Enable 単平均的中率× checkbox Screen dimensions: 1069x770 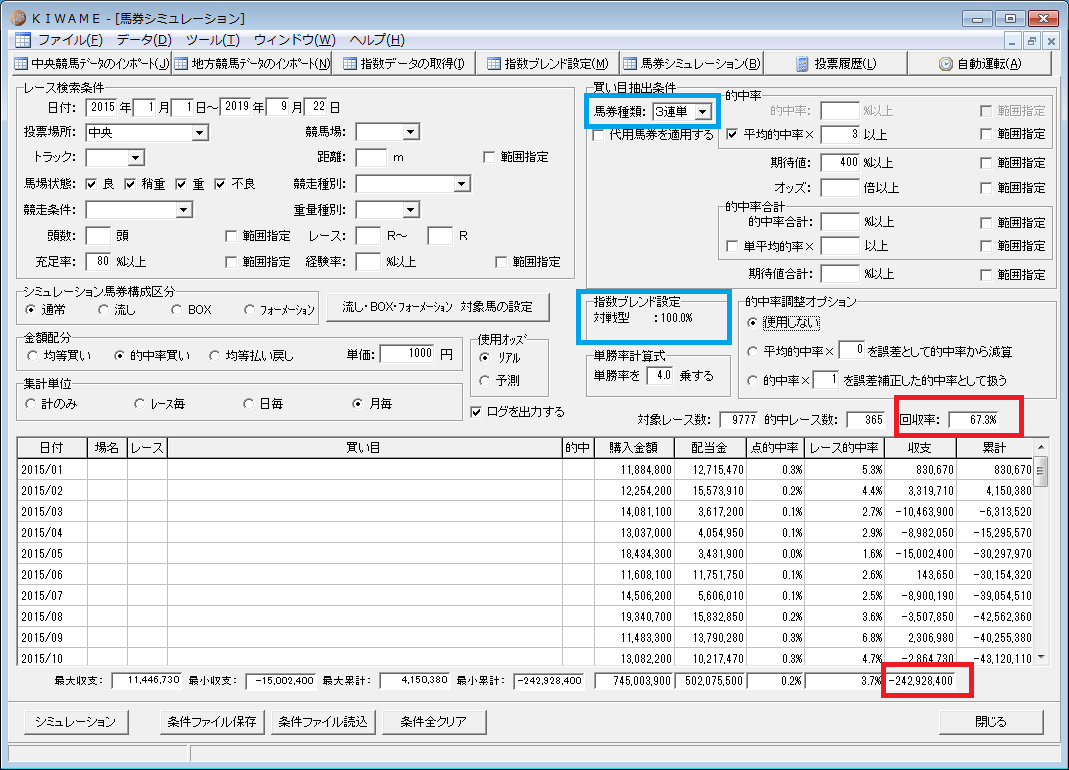pos(732,246)
